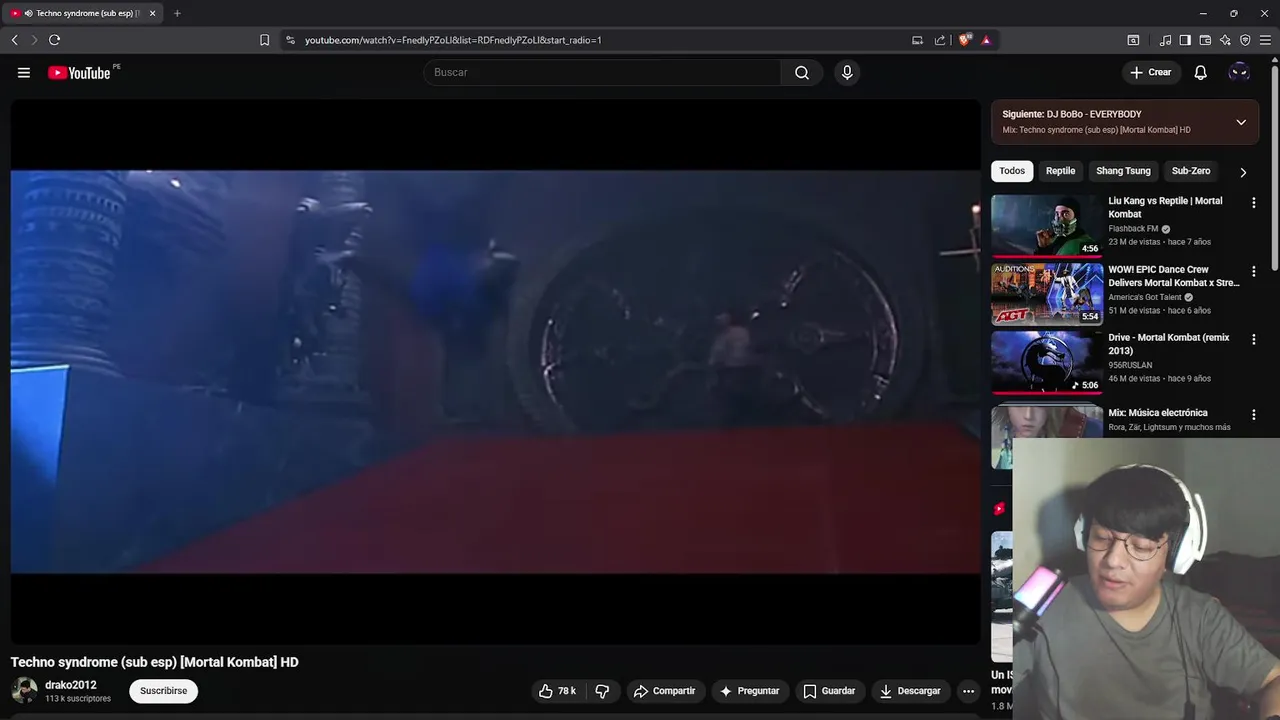Open Mix: Música electrónica title
1280x720 pixels.
pyautogui.click(x=1158, y=413)
